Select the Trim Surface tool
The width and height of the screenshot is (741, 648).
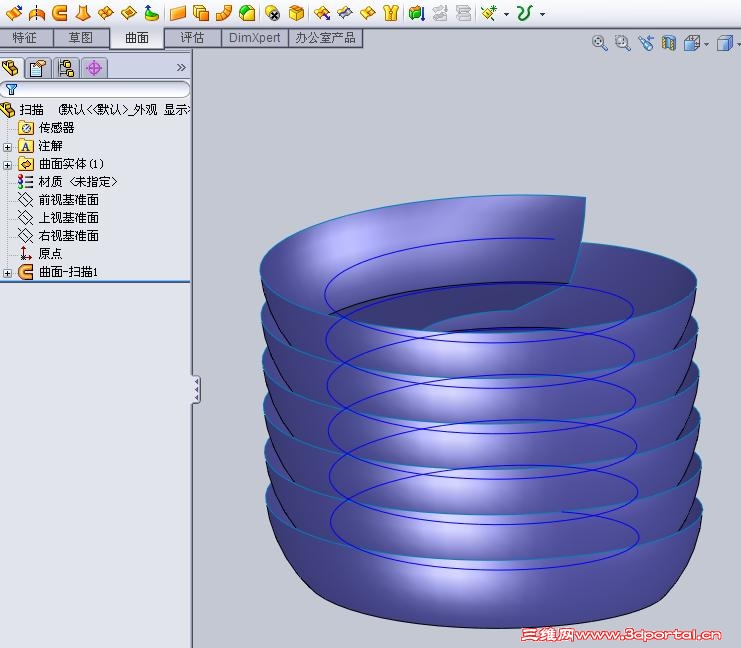pos(345,13)
